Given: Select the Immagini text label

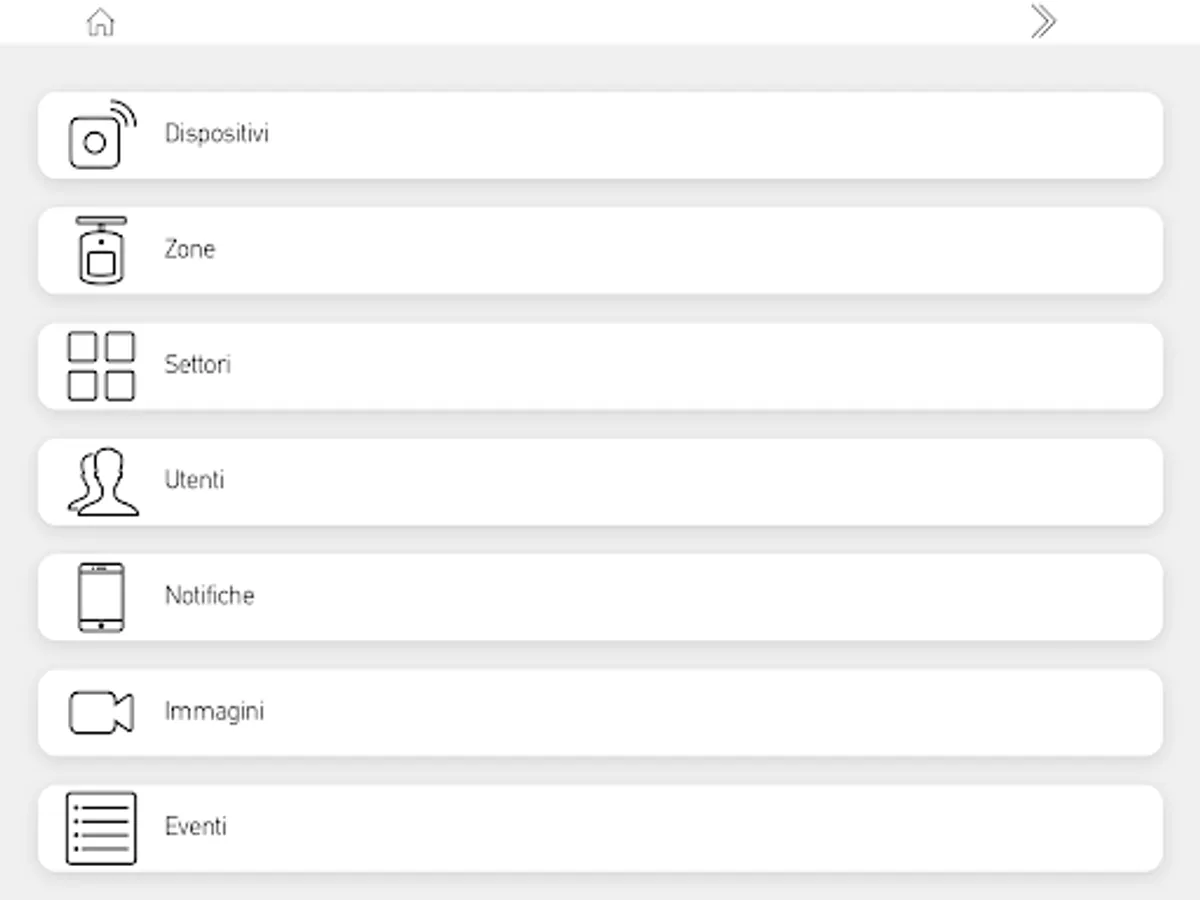Looking at the screenshot, I should click(215, 712).
